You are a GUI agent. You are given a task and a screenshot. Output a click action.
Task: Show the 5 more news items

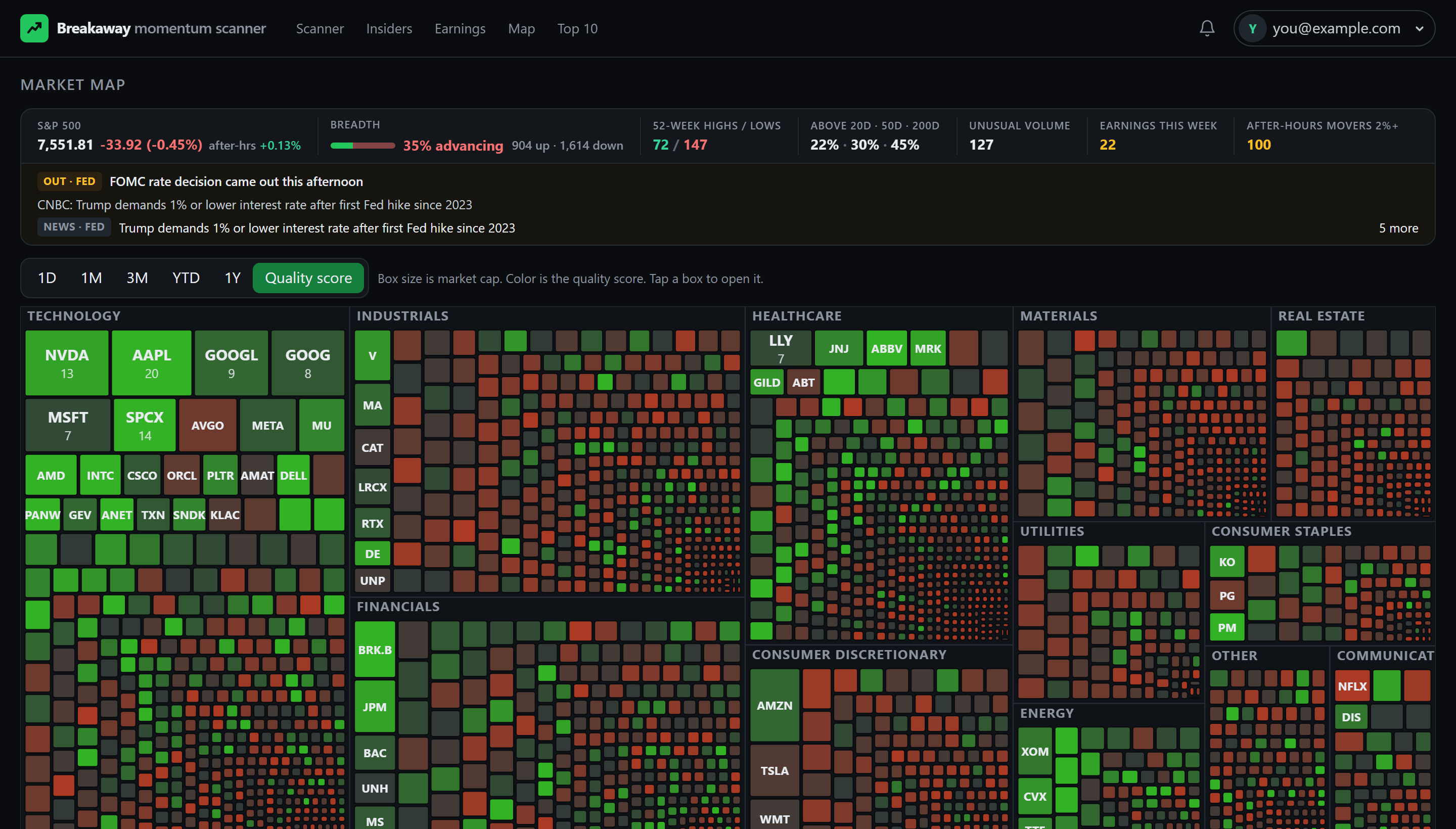tap(1398, 228)
